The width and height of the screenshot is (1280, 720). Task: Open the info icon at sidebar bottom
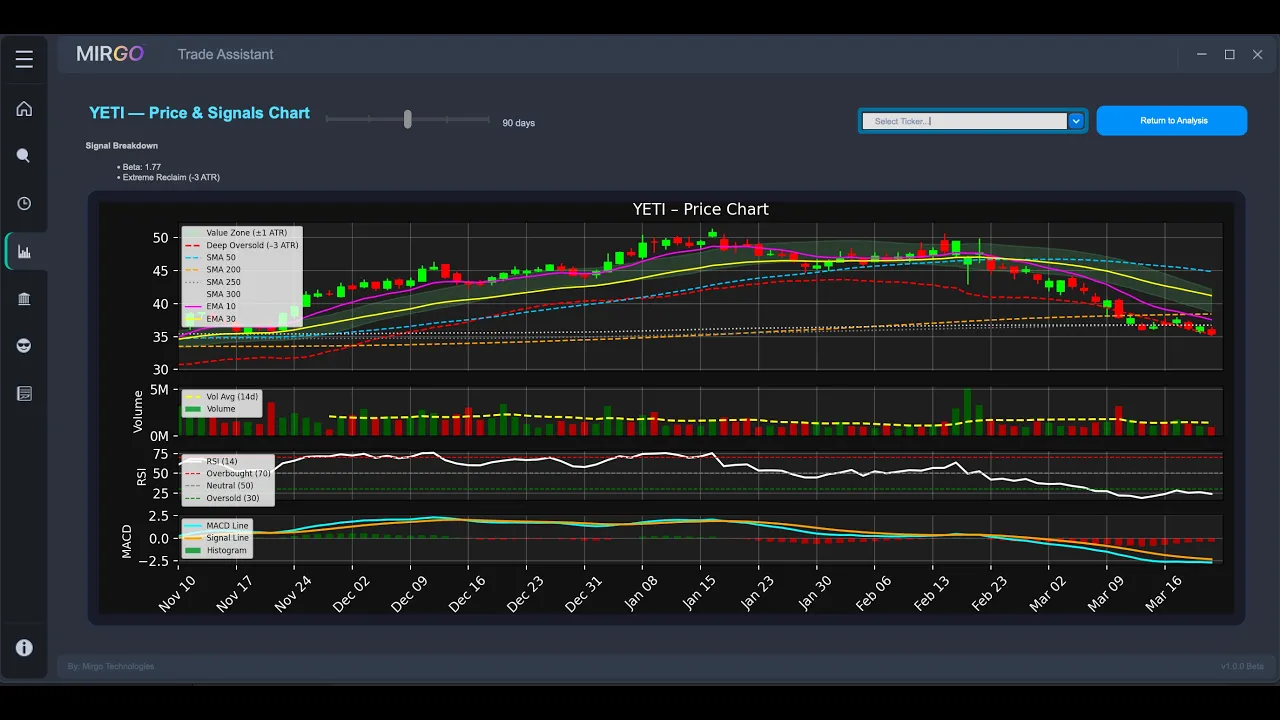[24, 648]
